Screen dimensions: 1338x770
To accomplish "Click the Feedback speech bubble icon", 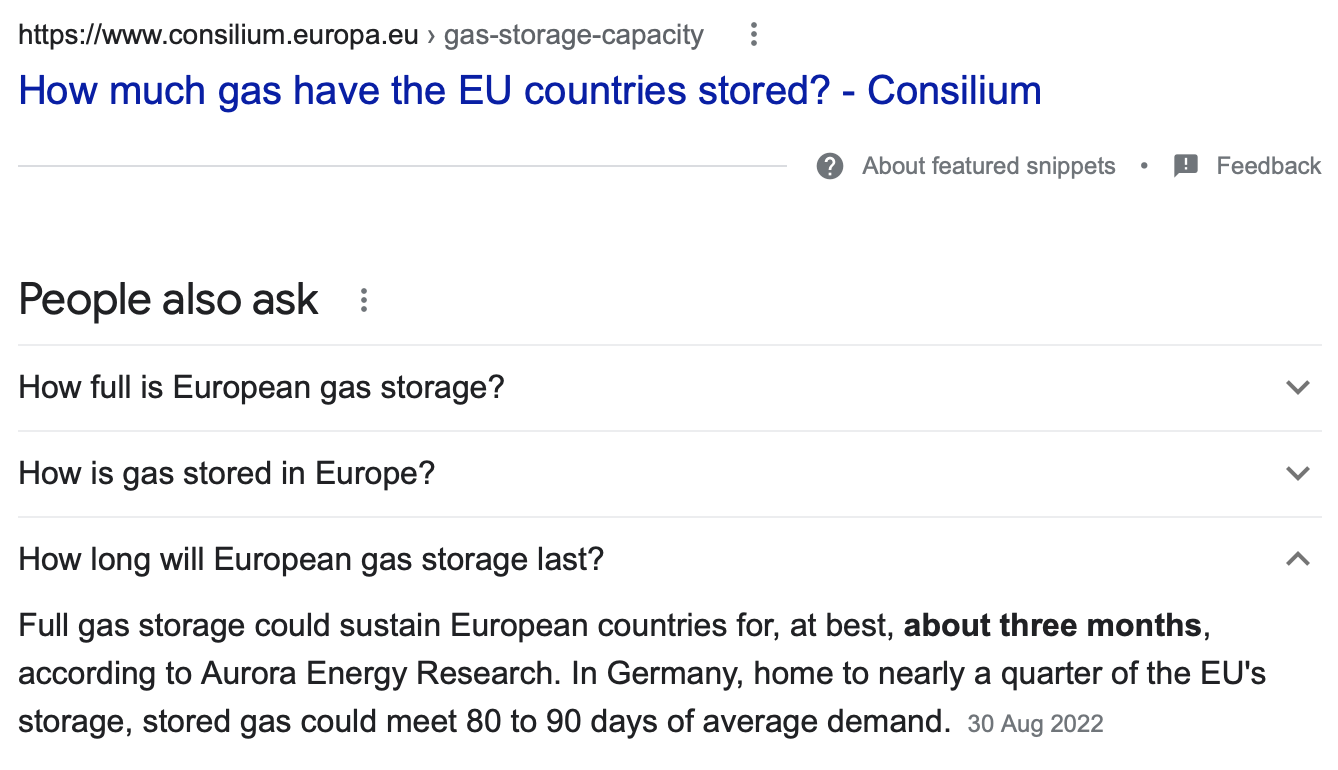I will pyautogui.click(x=1186, y=166).
